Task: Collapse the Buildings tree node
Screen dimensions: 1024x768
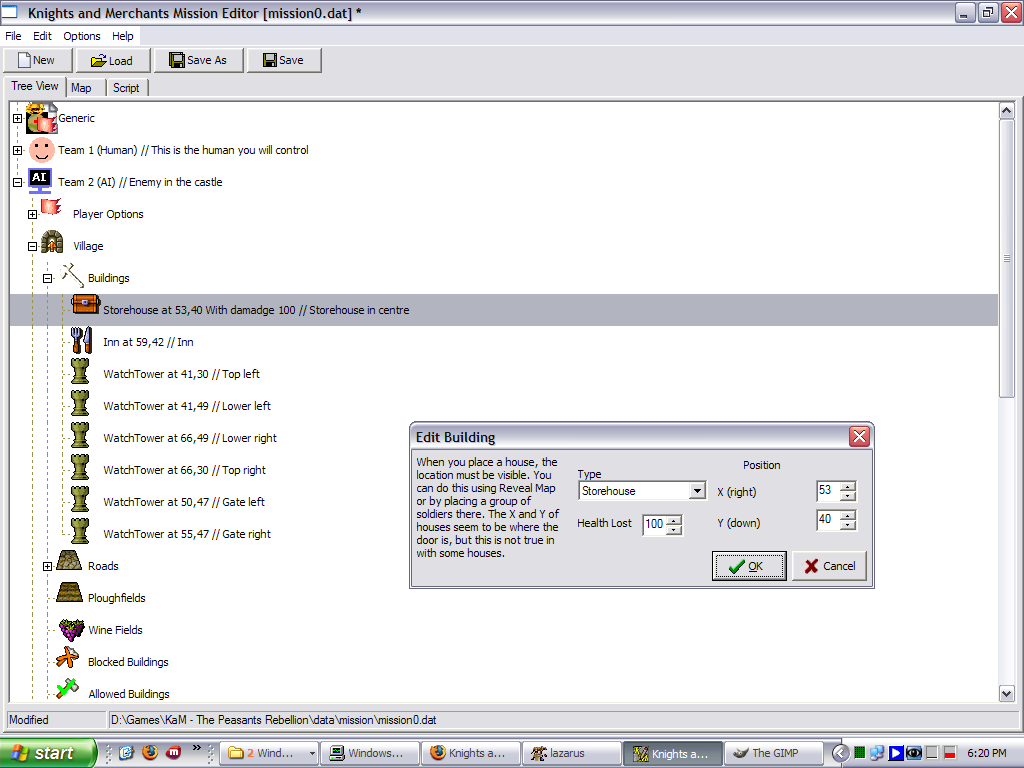Action: tap(47, 278)
